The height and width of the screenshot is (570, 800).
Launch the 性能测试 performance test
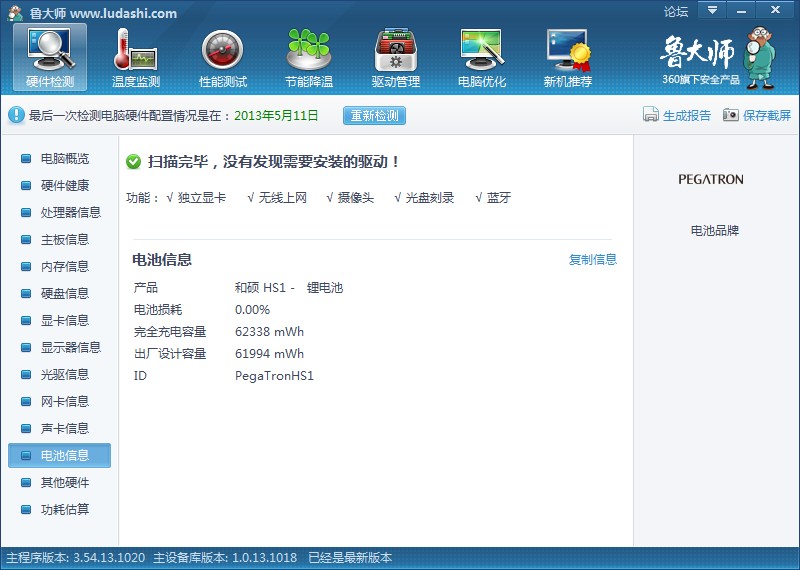tap(222, 57)
